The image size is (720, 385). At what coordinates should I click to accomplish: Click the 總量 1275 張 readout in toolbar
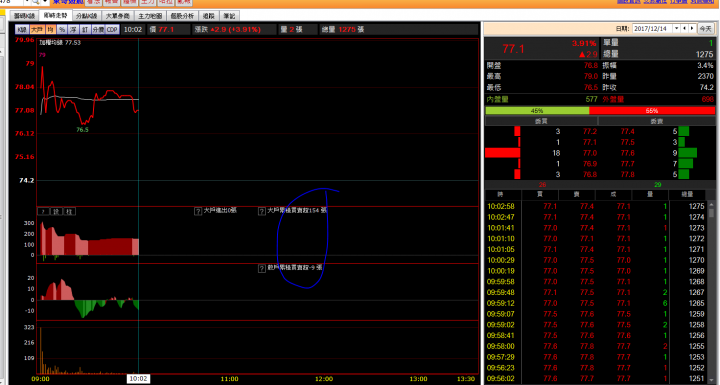tap(343, 29)
